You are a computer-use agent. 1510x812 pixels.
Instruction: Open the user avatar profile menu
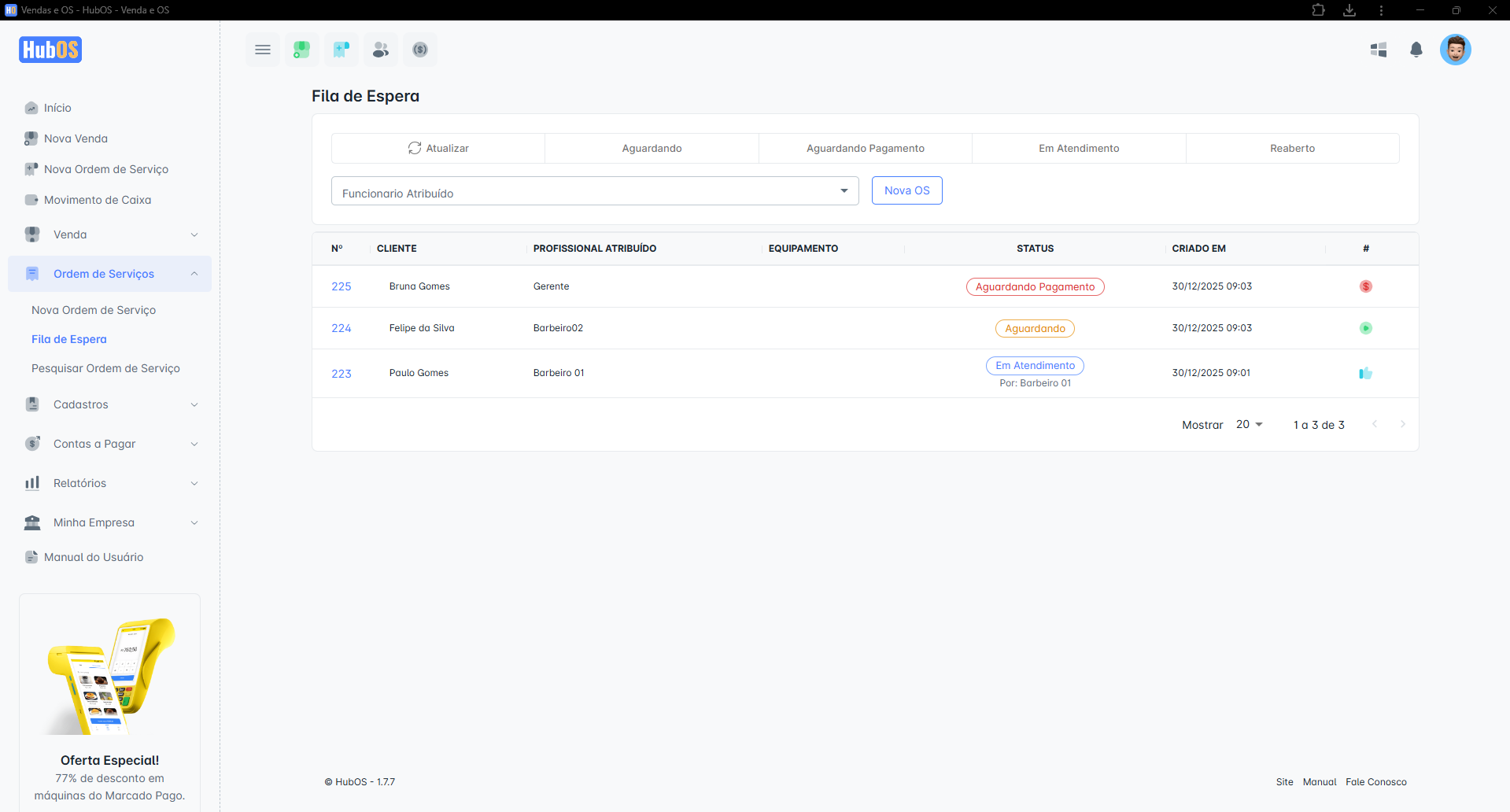point(1455,50)
